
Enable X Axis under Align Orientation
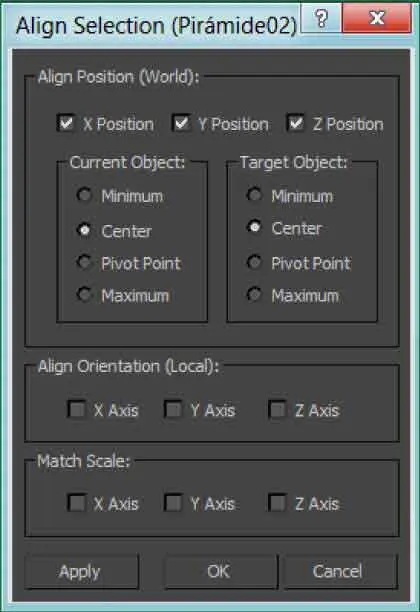[77, 409]
